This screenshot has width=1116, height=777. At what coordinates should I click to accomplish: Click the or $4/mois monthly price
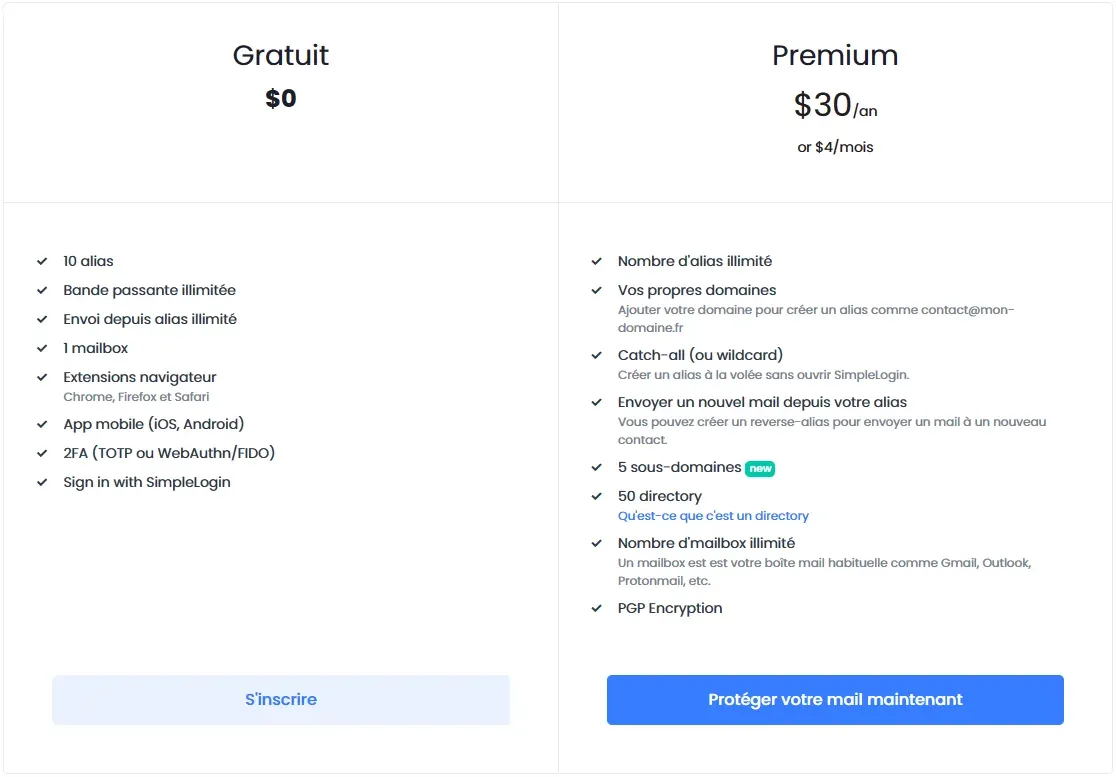835,147
